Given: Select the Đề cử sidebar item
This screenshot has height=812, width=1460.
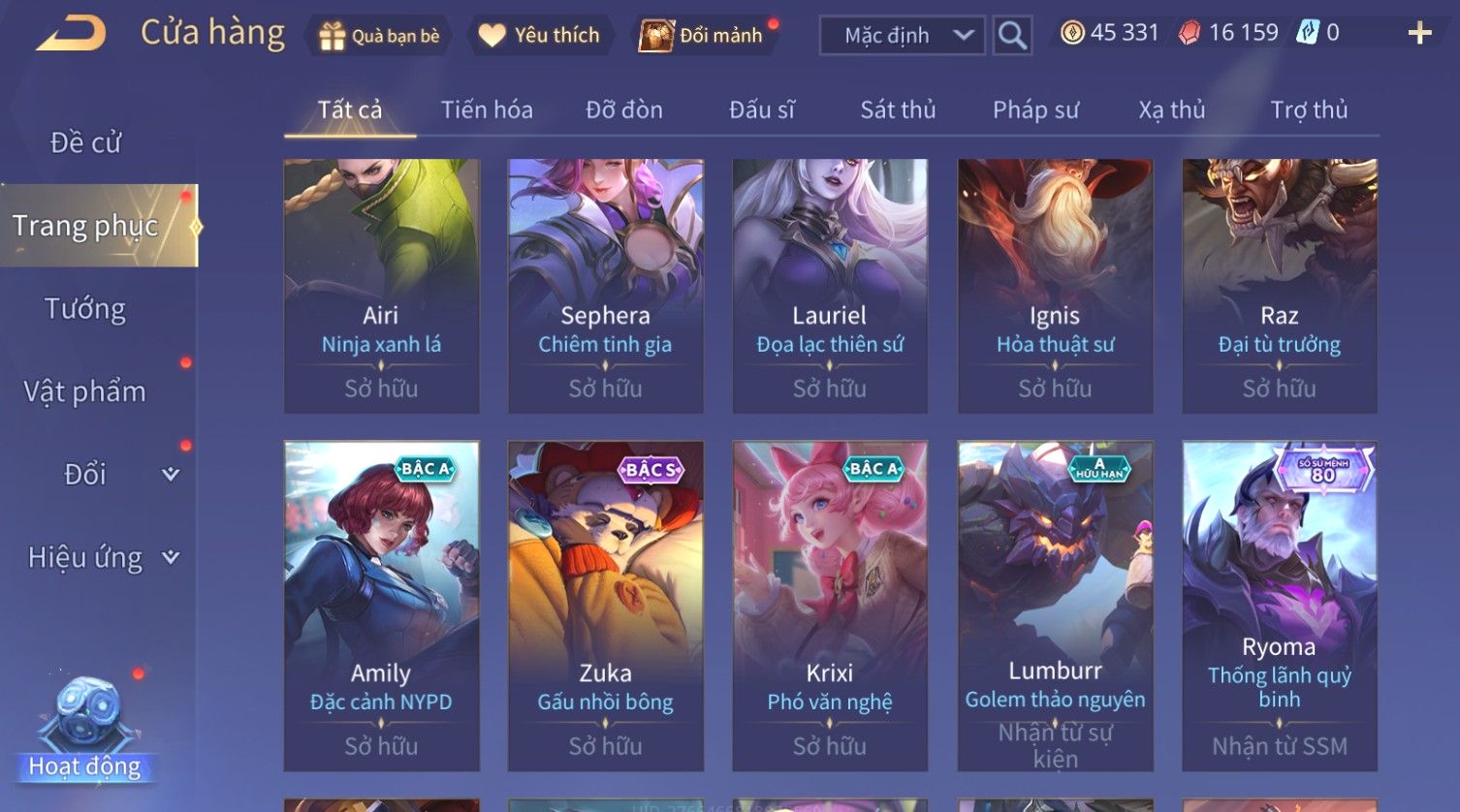Looking at the screenshot, I should pyautogui.click(x=85, y=142).
